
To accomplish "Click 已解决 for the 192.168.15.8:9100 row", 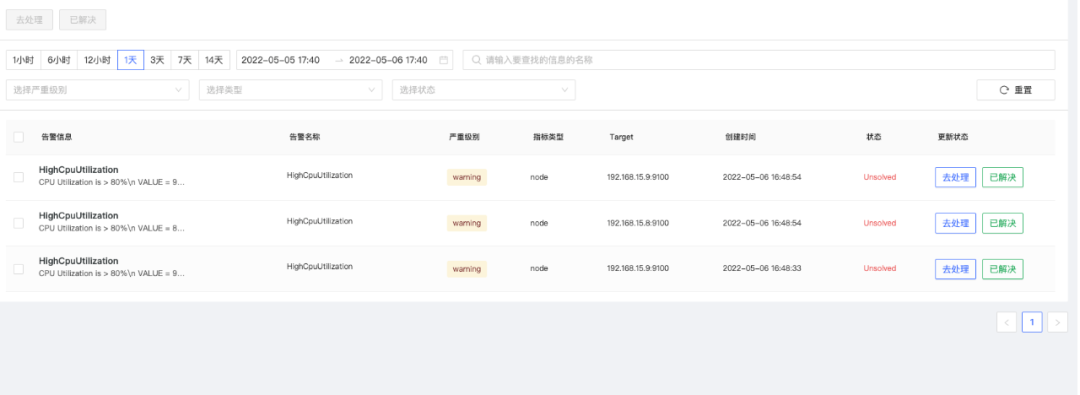I will coord(1003,223).
